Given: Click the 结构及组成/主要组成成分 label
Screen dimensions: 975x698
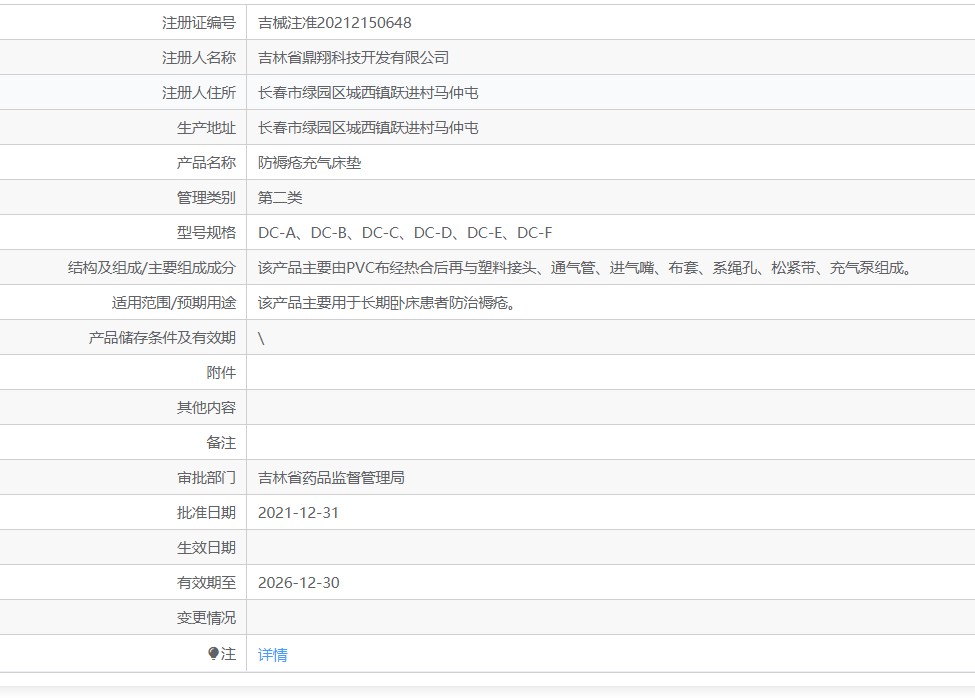Looking at the screenshot, I should pyautogui.click(x=152, y=268).
